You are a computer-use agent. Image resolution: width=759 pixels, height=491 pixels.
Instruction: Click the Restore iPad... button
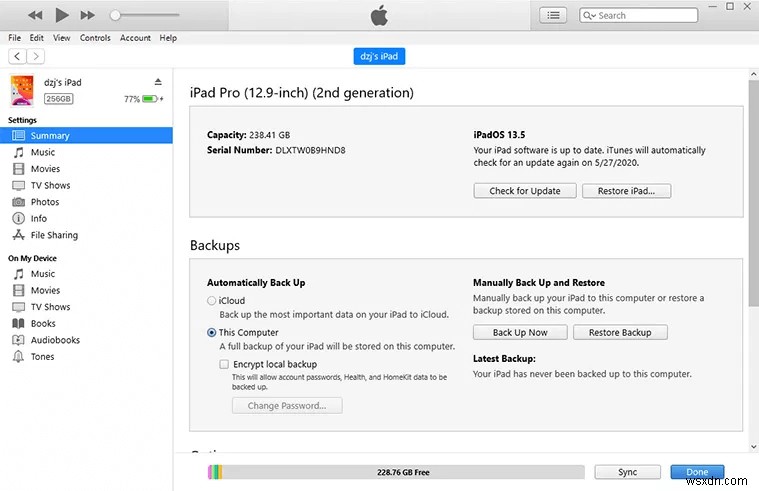[x=626, y=191]
